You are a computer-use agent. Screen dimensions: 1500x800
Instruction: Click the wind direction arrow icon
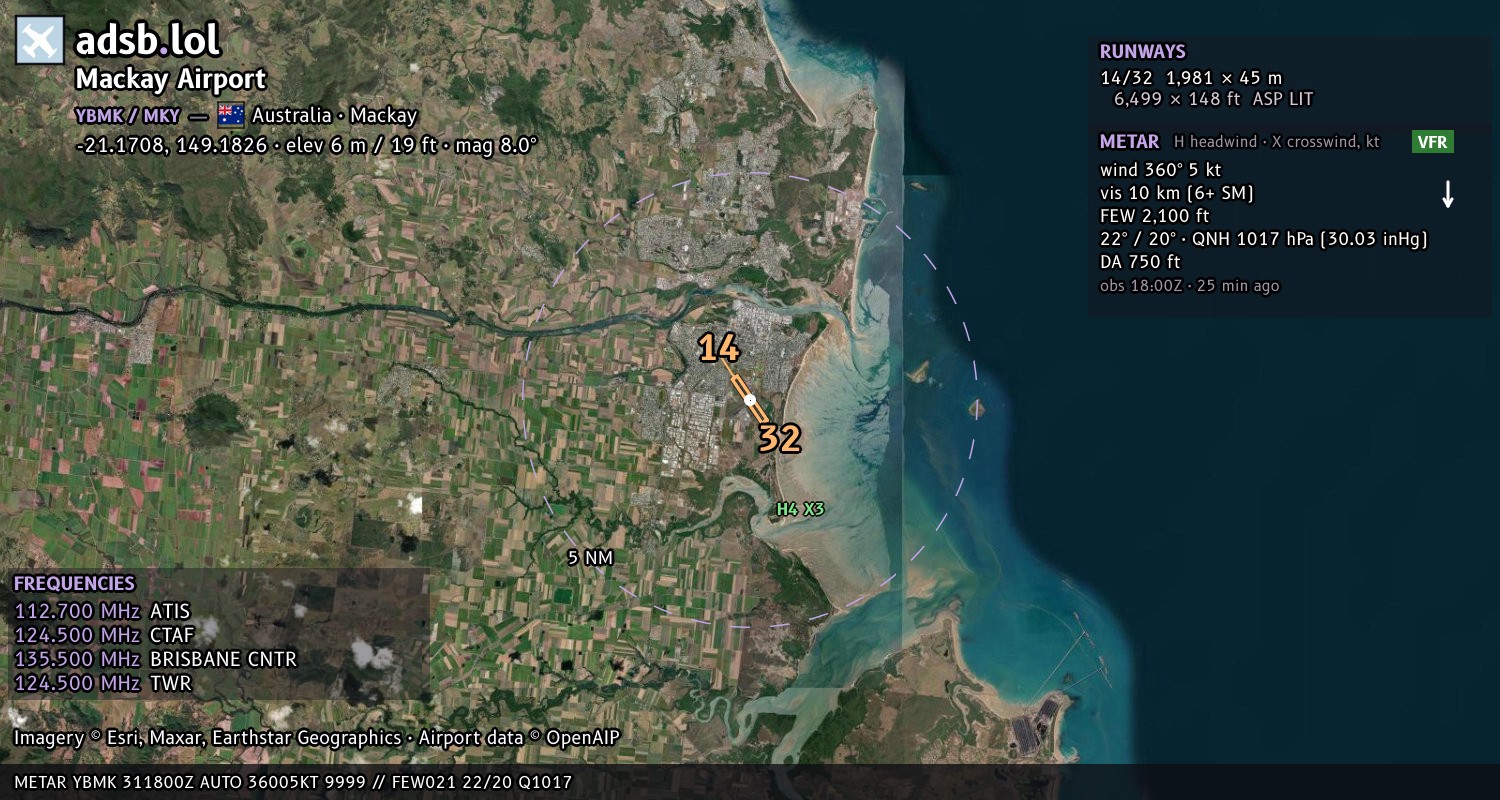tap(1447, 194)
